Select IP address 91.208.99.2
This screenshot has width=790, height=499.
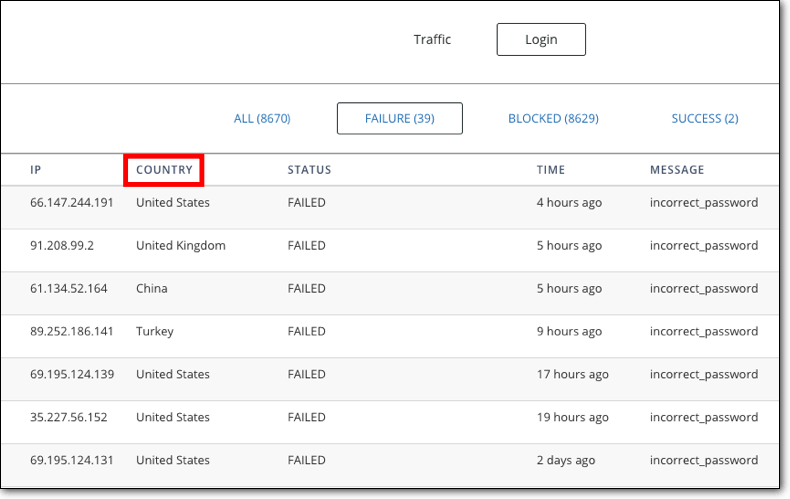pos(61,245)
